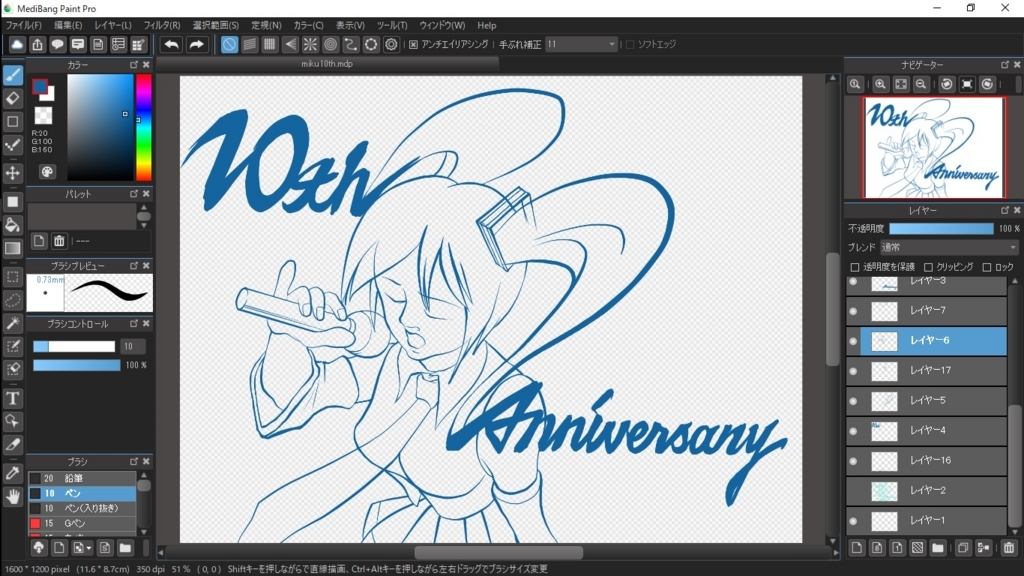Select レイヤー4 in layer list
Image resolution: width=1024 pixels, height=576 pixels.
pyautogui.click(x=926, y=430)
